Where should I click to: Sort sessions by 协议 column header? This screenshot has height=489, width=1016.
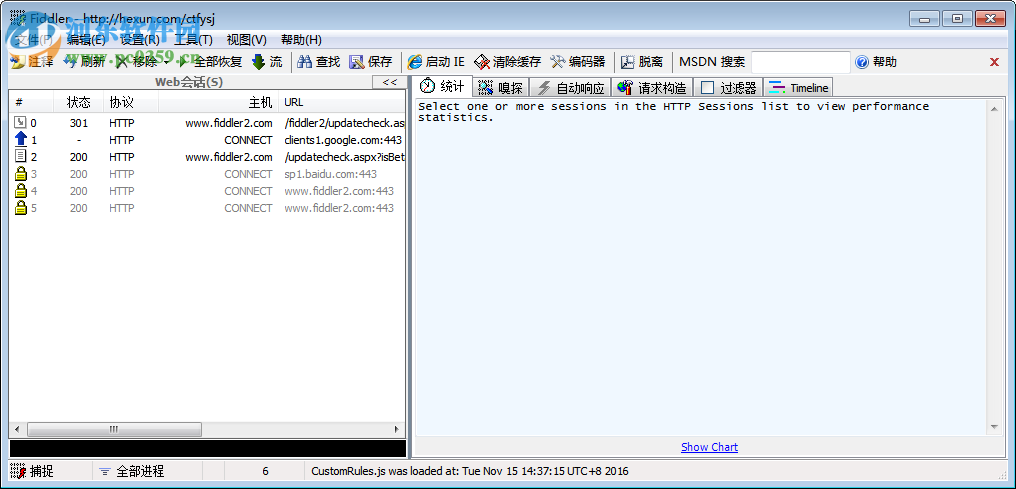tap(131, 102)
